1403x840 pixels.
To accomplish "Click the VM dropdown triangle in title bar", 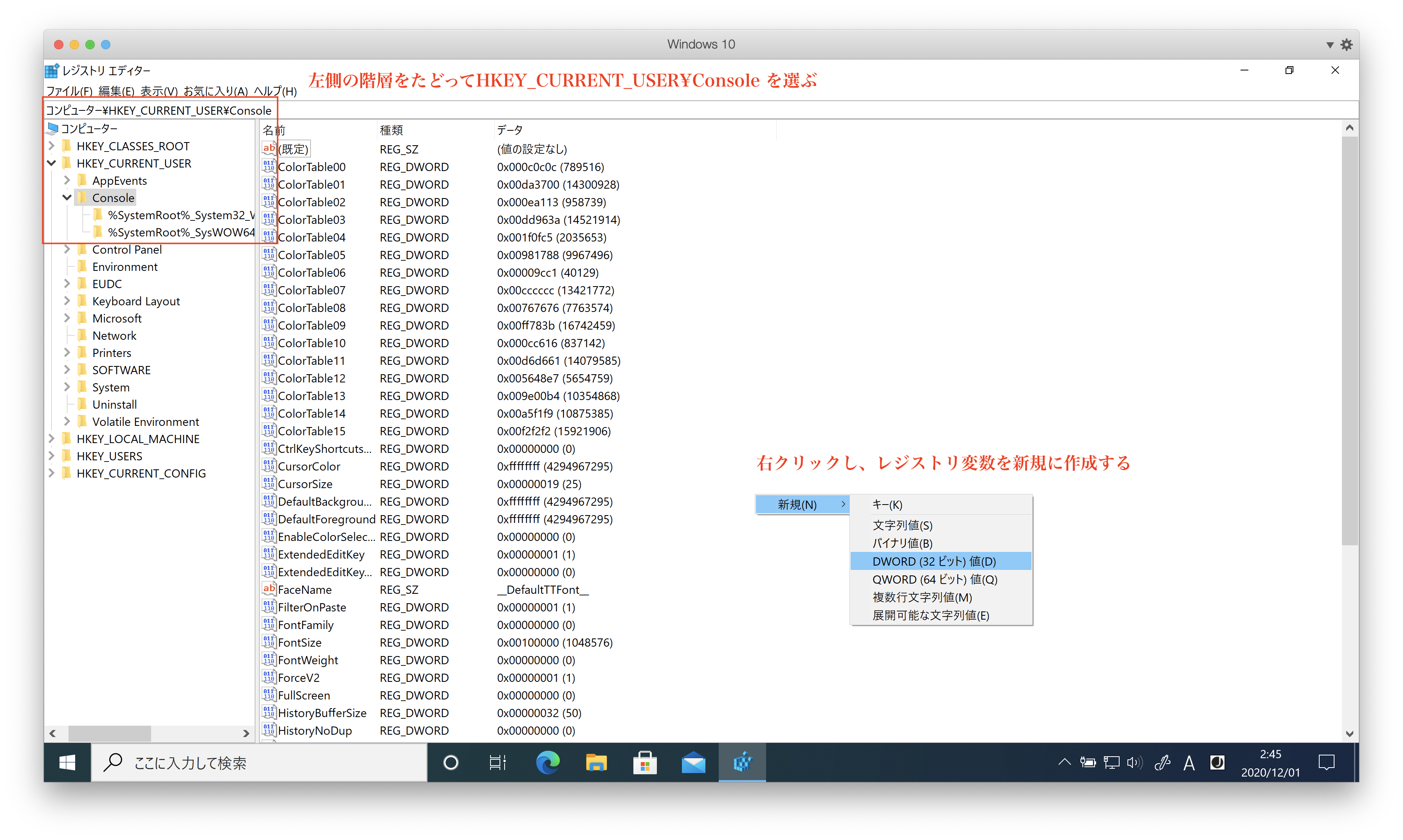I will pyautogui.click(x=1329, y=45).
